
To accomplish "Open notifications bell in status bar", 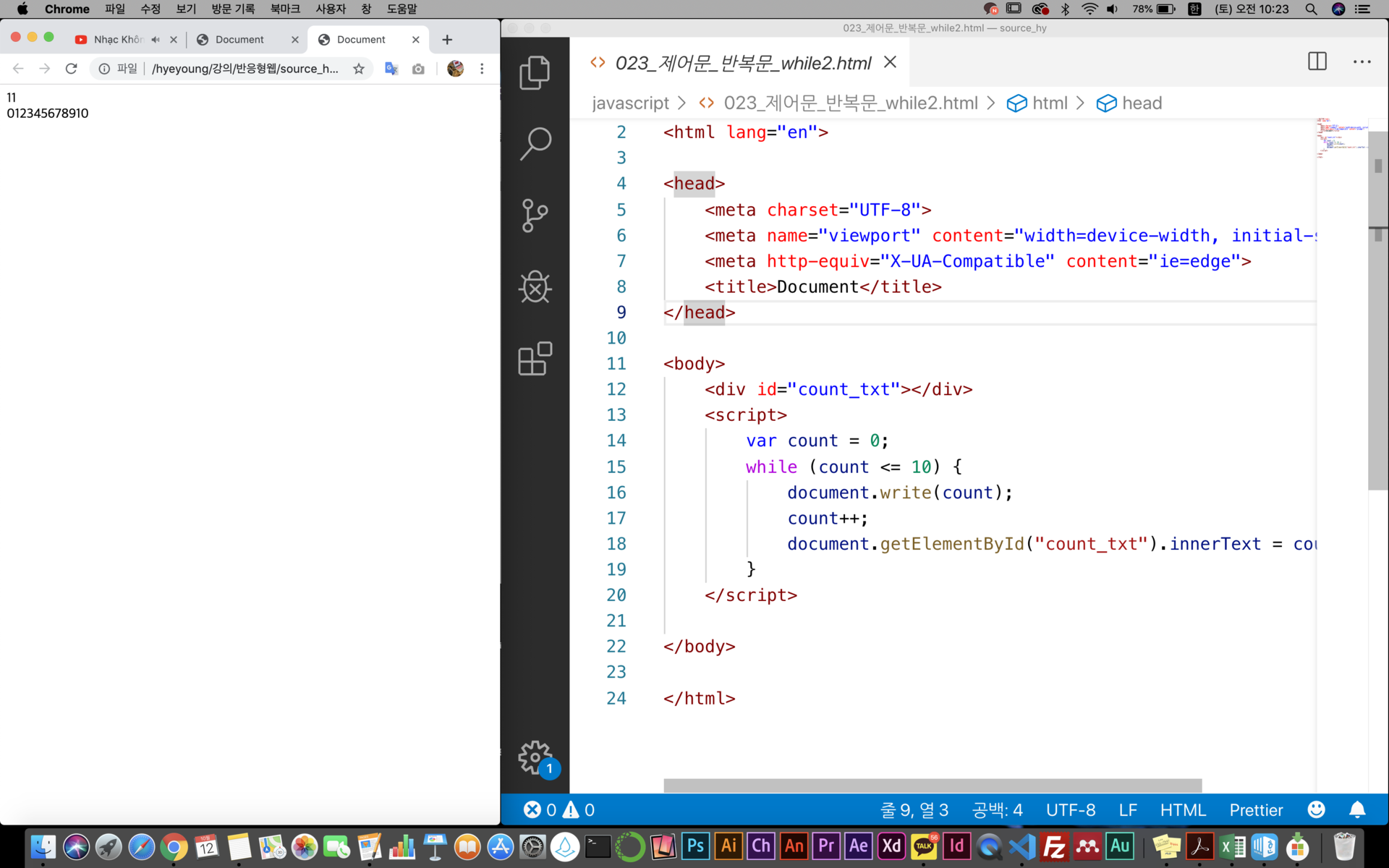I will pos(1356,809).
